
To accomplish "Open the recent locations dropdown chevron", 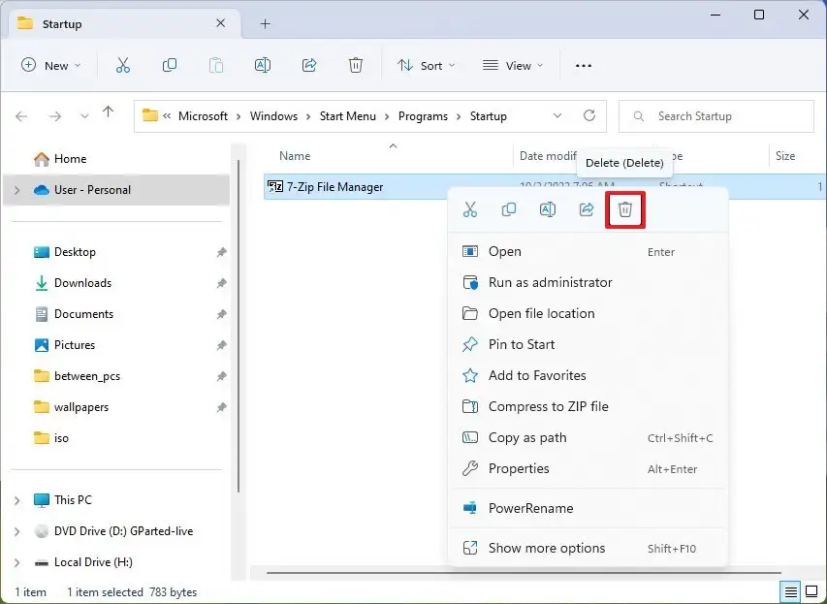I will [x=84, y=116].
